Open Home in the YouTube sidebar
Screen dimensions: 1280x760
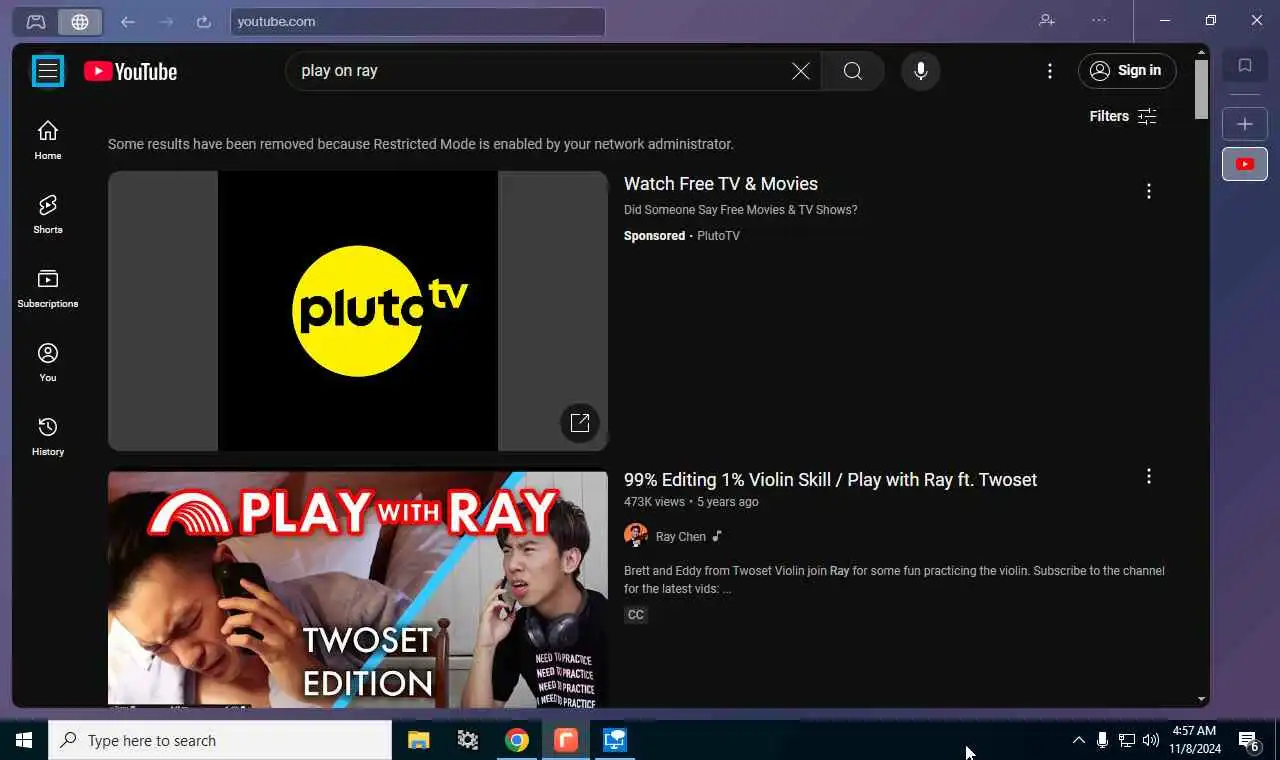(48, 140)
